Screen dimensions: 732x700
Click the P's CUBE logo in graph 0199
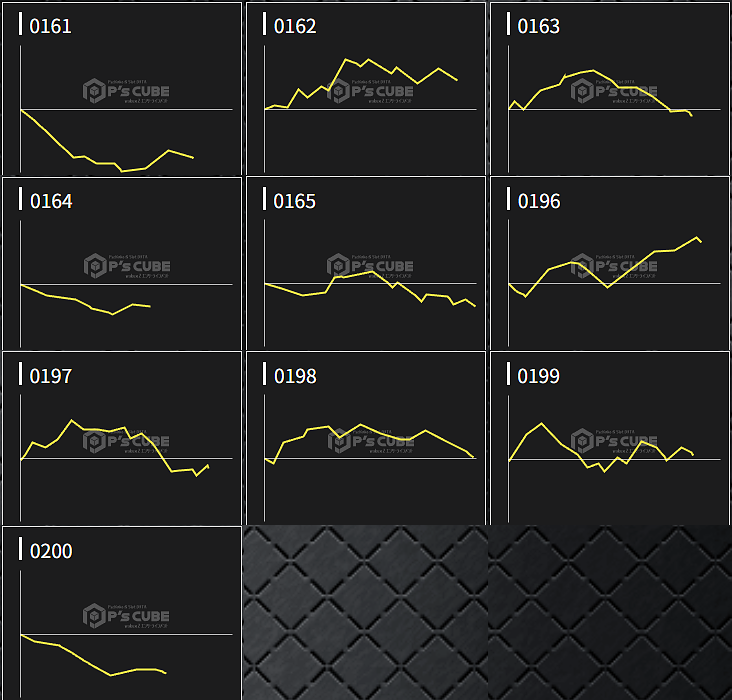pyautogui.click(x=614, y=442)
